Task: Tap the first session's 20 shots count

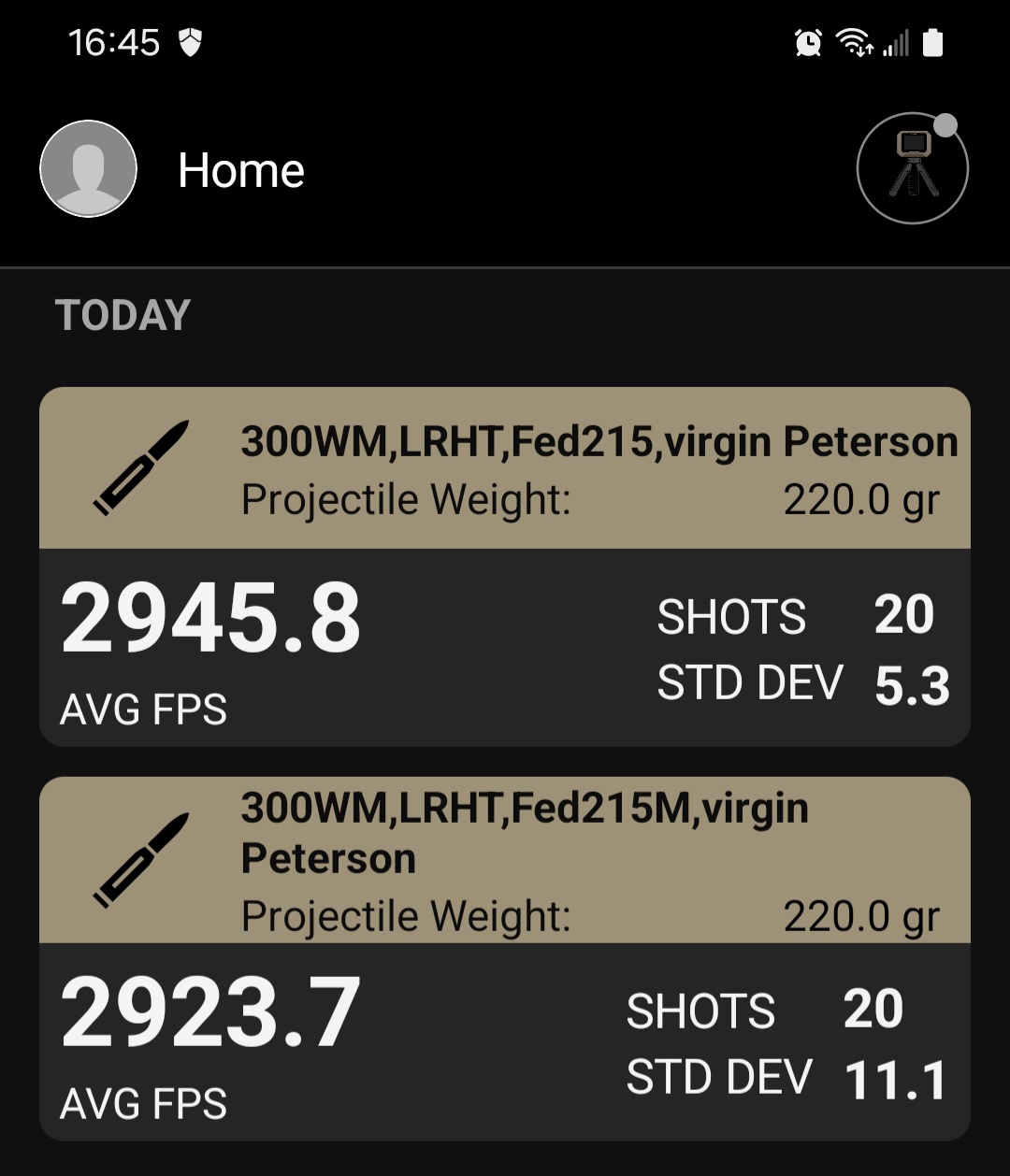Action: tap(903, 615)
